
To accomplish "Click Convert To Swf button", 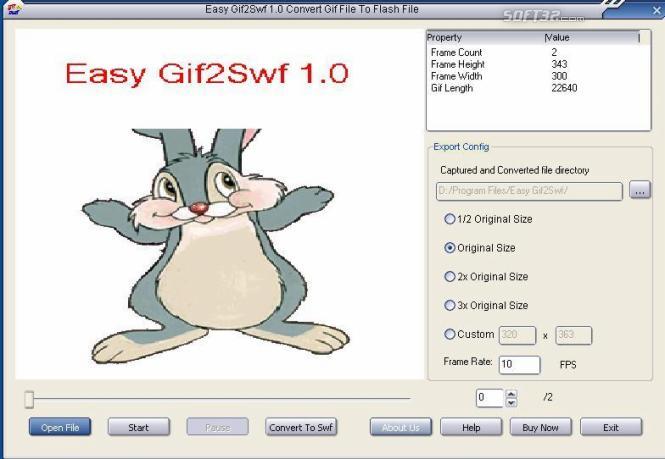I will pyautogui.click(x=301, y=427).
